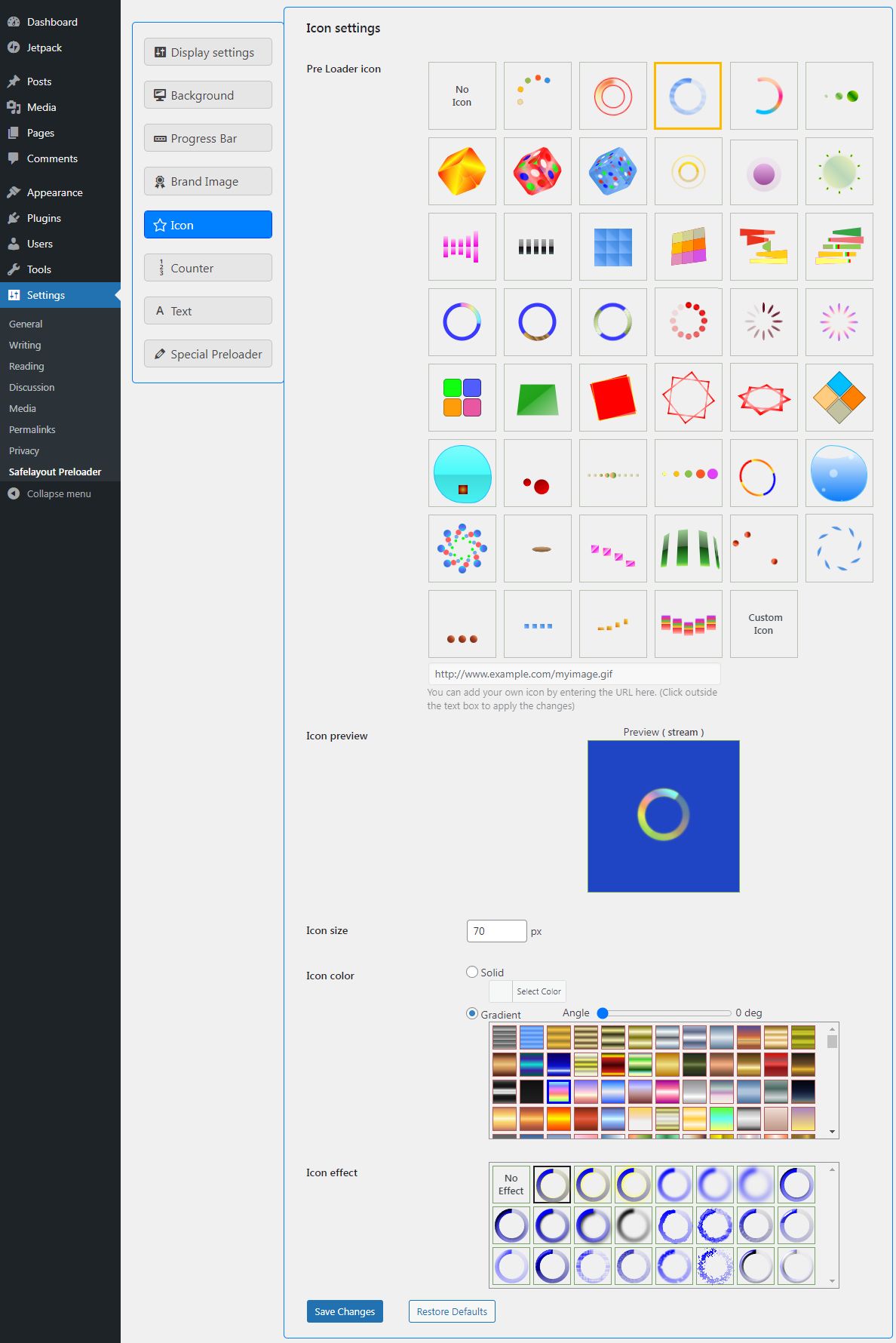
Task: Open the Counter tab
Action: click(208, 268)
